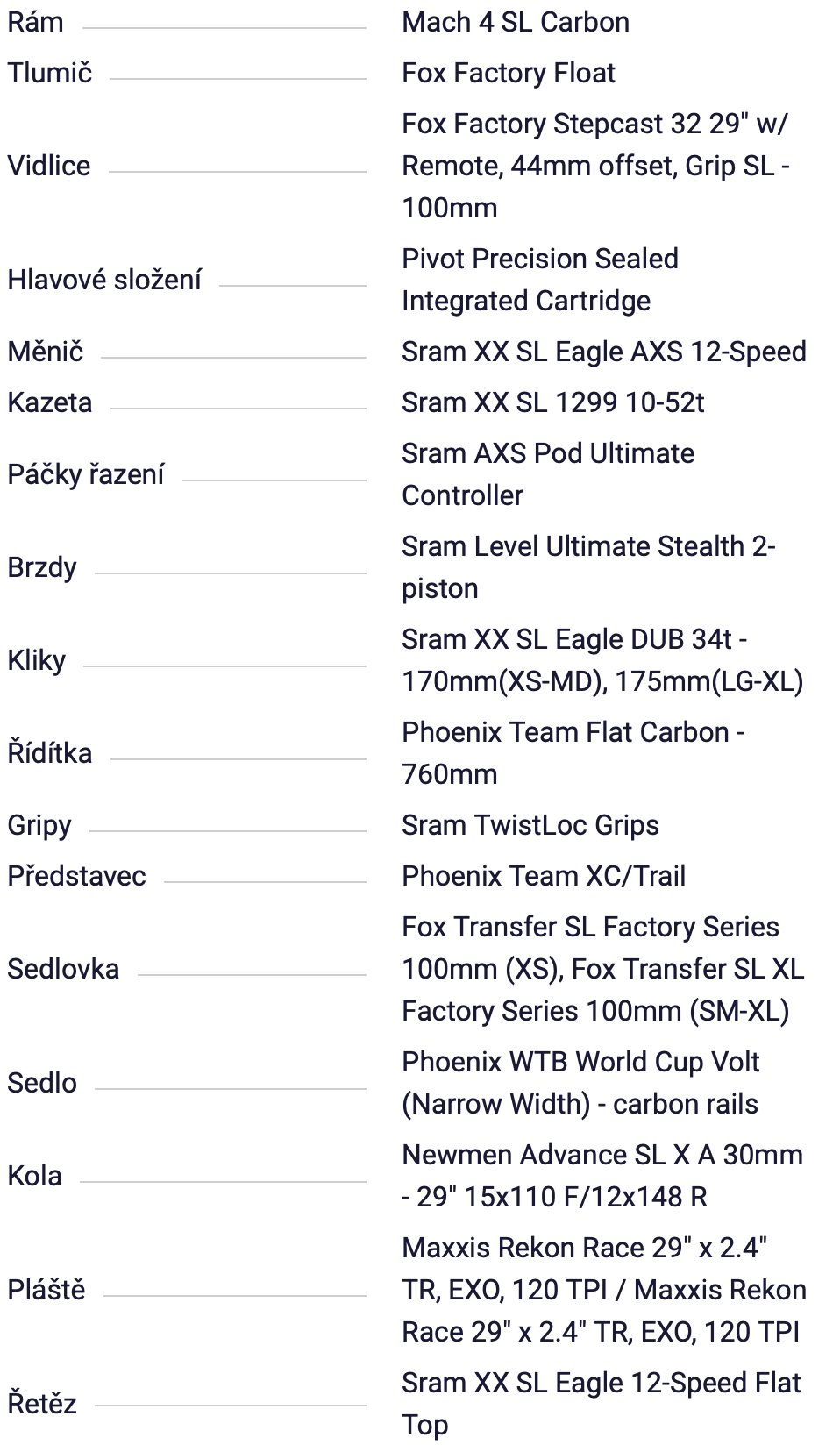Click the Hlavové složení label
This screenshot has width=840, height=1452.
(104, 280)
